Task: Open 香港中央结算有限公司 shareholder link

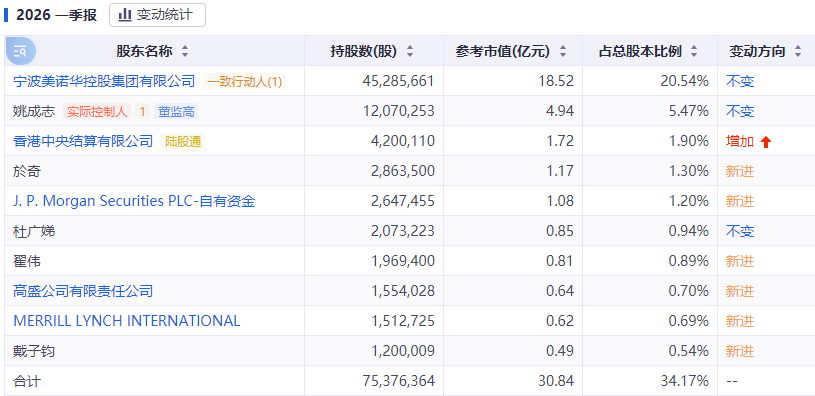Action: tap(83, 141)
